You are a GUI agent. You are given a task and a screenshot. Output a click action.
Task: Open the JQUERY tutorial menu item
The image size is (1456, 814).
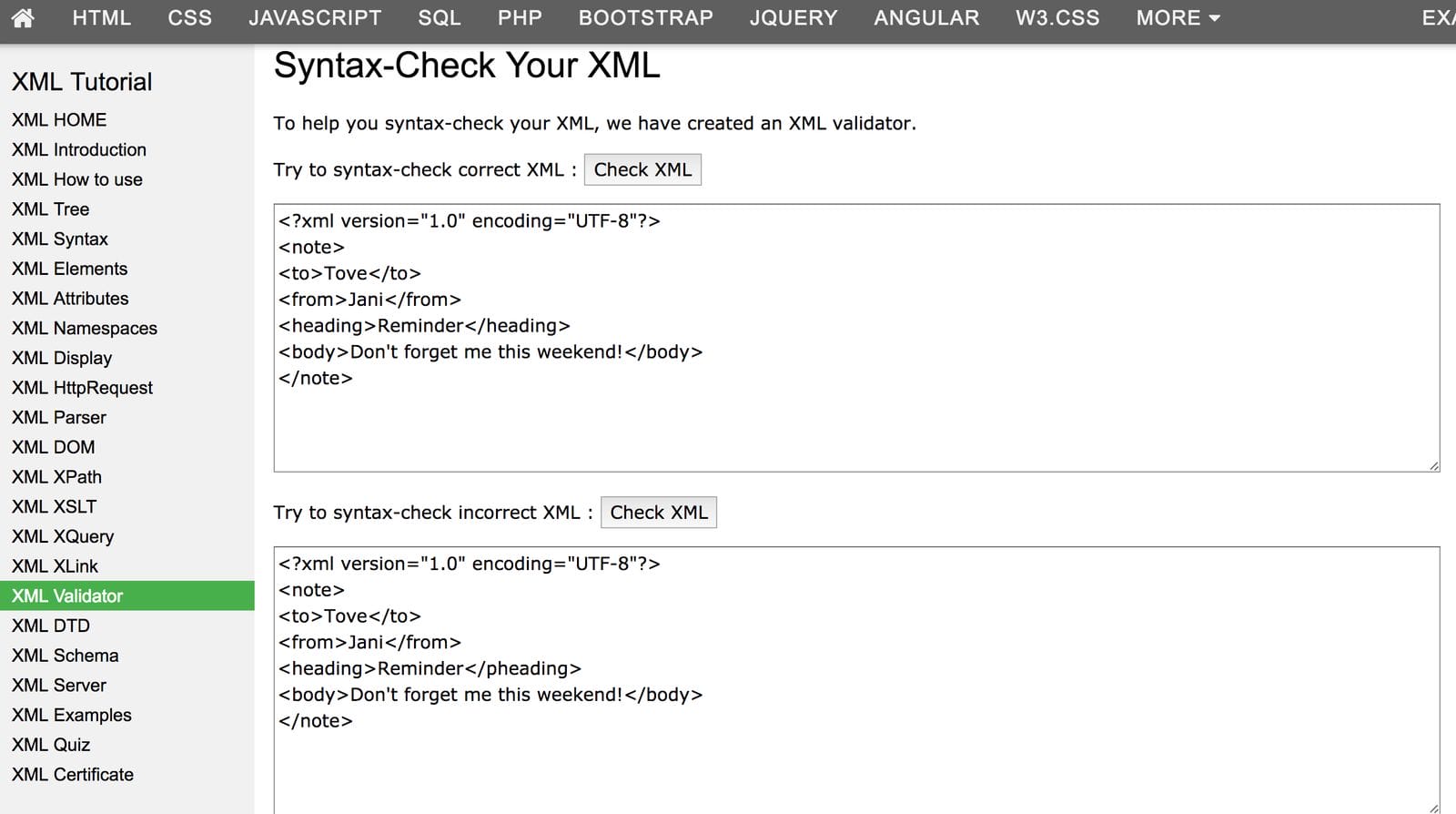tap(793, 18)
